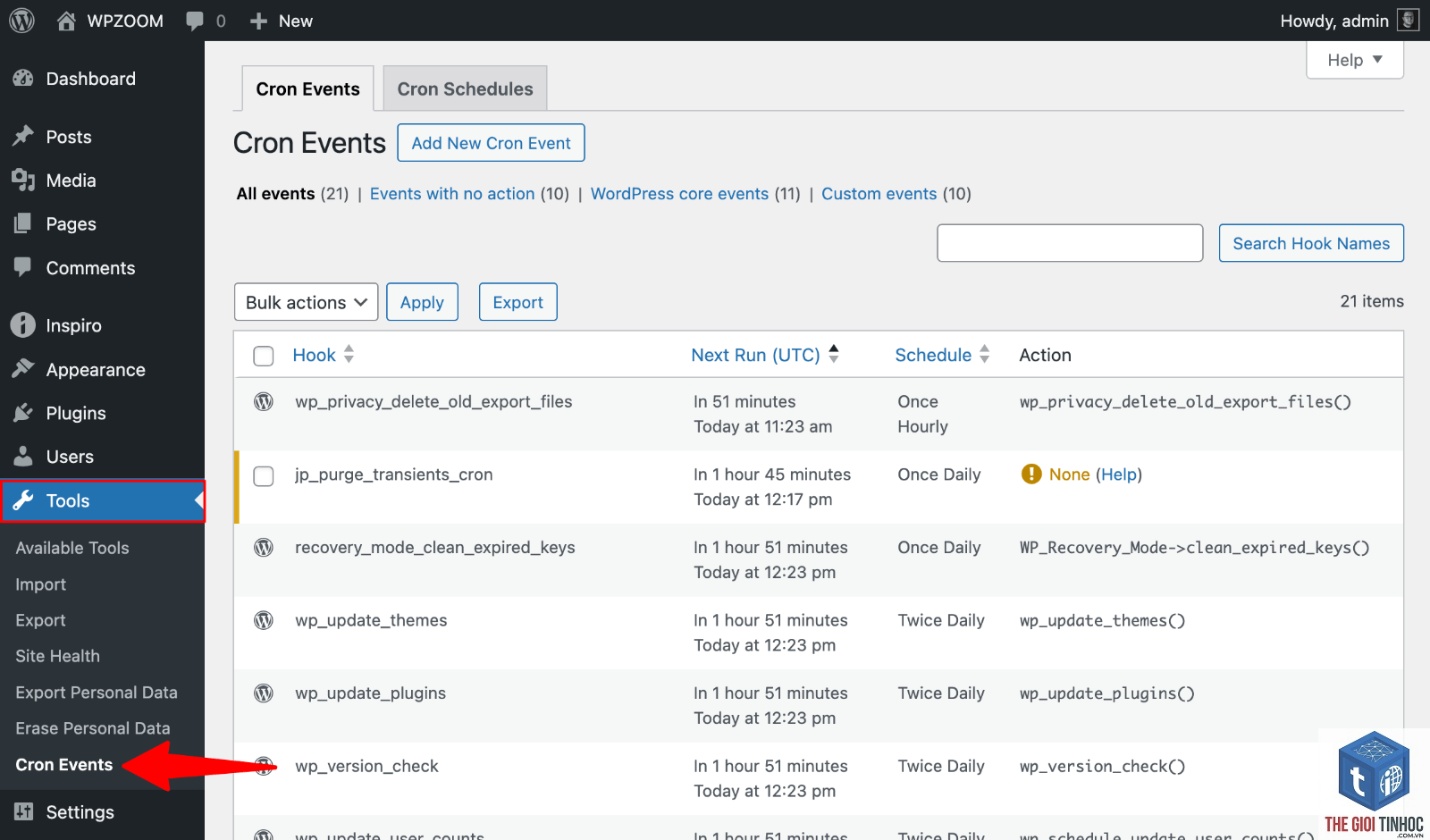Image resolution: width=1430 pixels, height=840 pixels.
Task: Sort table by Hook column arrows
Action: [349, 355]
